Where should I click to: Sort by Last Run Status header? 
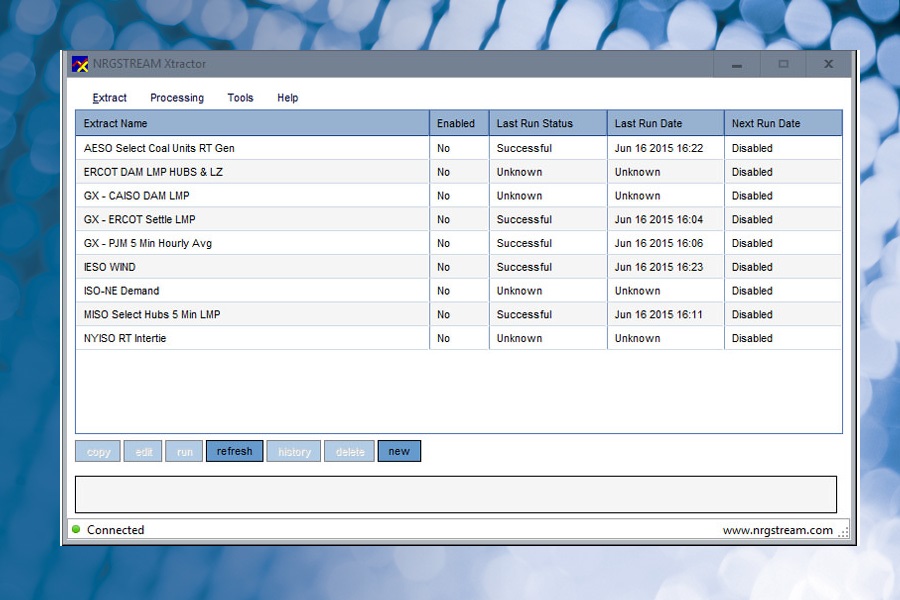tap(548, 123)
